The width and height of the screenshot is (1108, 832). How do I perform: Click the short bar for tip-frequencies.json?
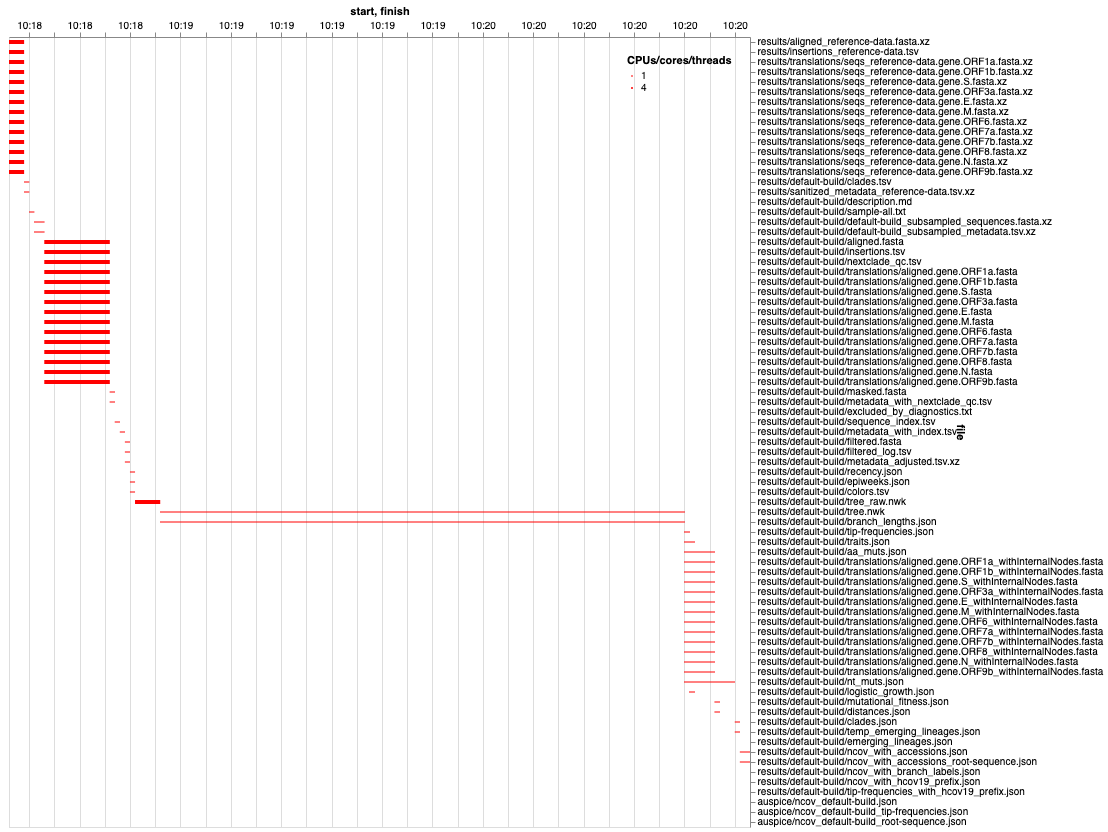[x=686, y=531]
